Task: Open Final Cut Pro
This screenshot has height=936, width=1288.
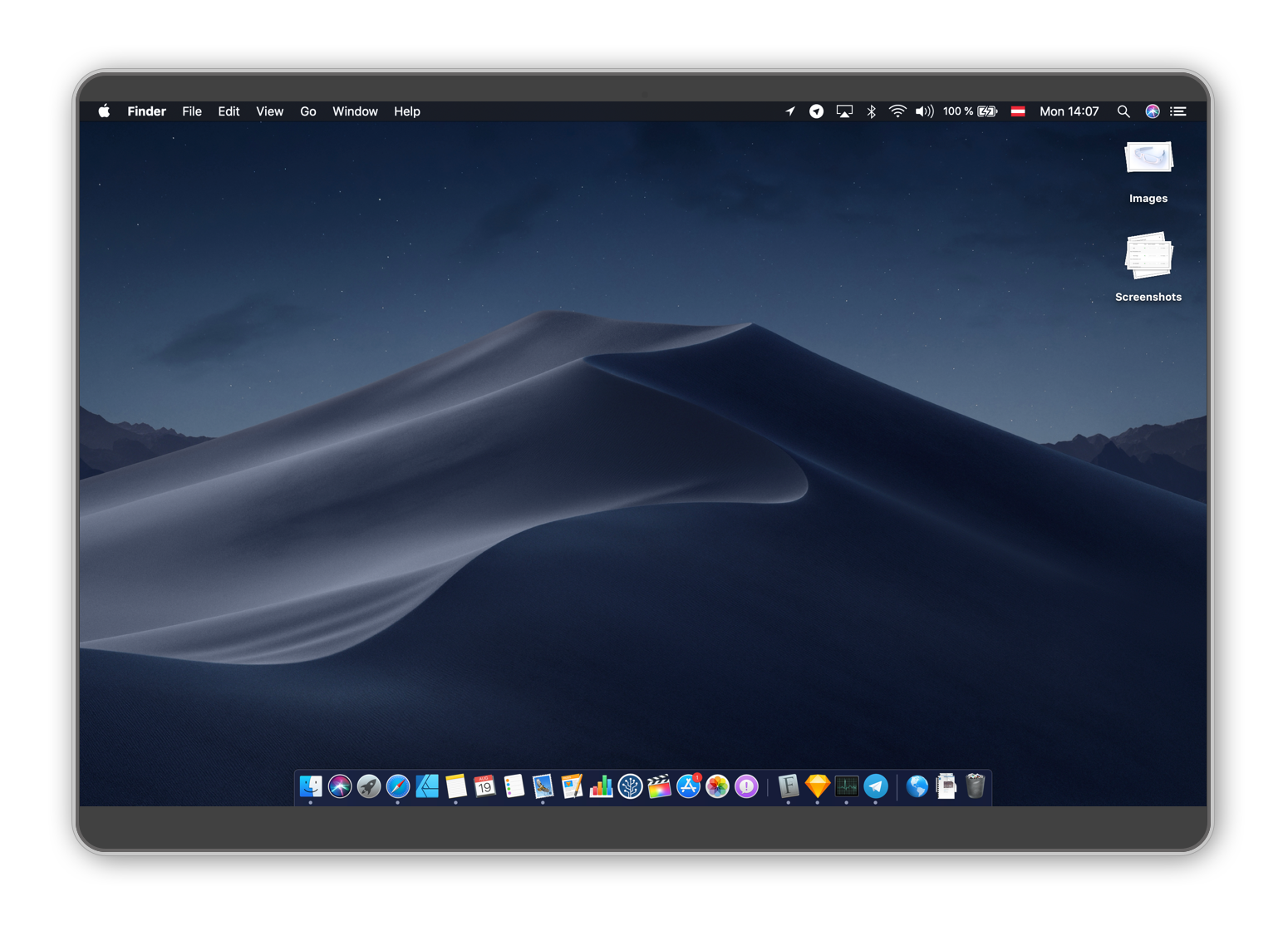Action: [x=659, y=786]
